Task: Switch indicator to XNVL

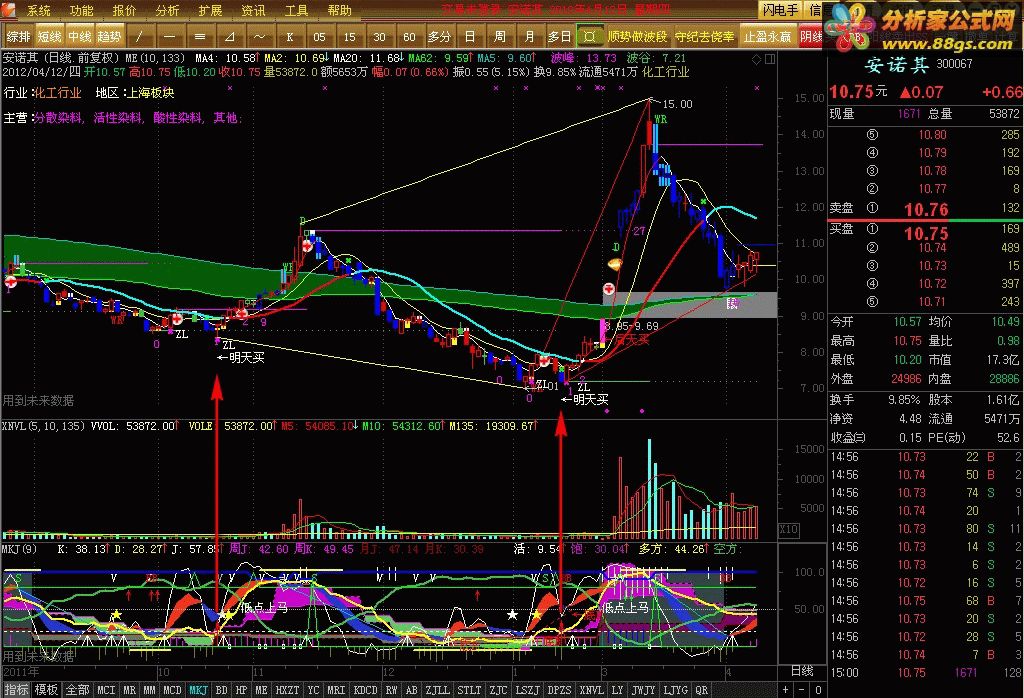Action: 592,690
